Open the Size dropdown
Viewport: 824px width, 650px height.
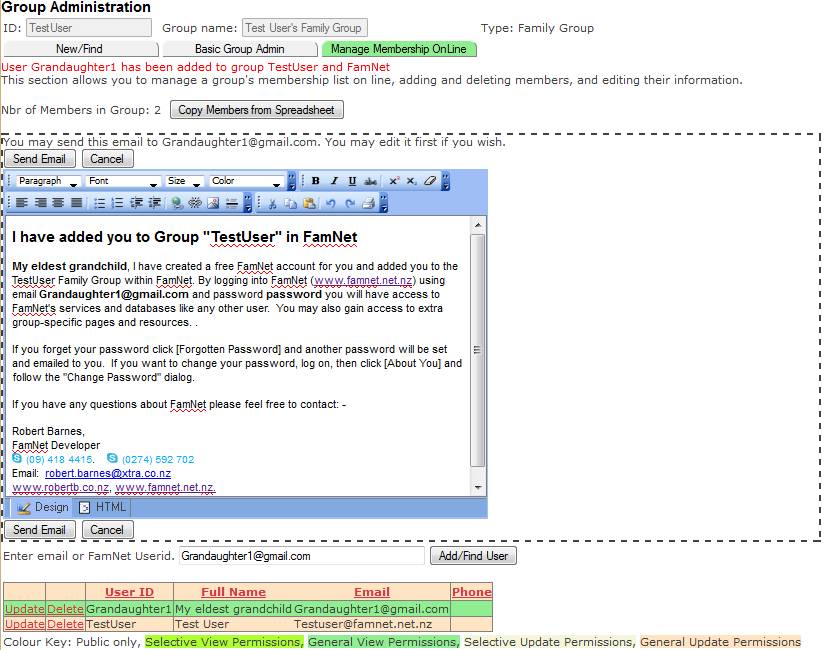(x=184, y=181)
